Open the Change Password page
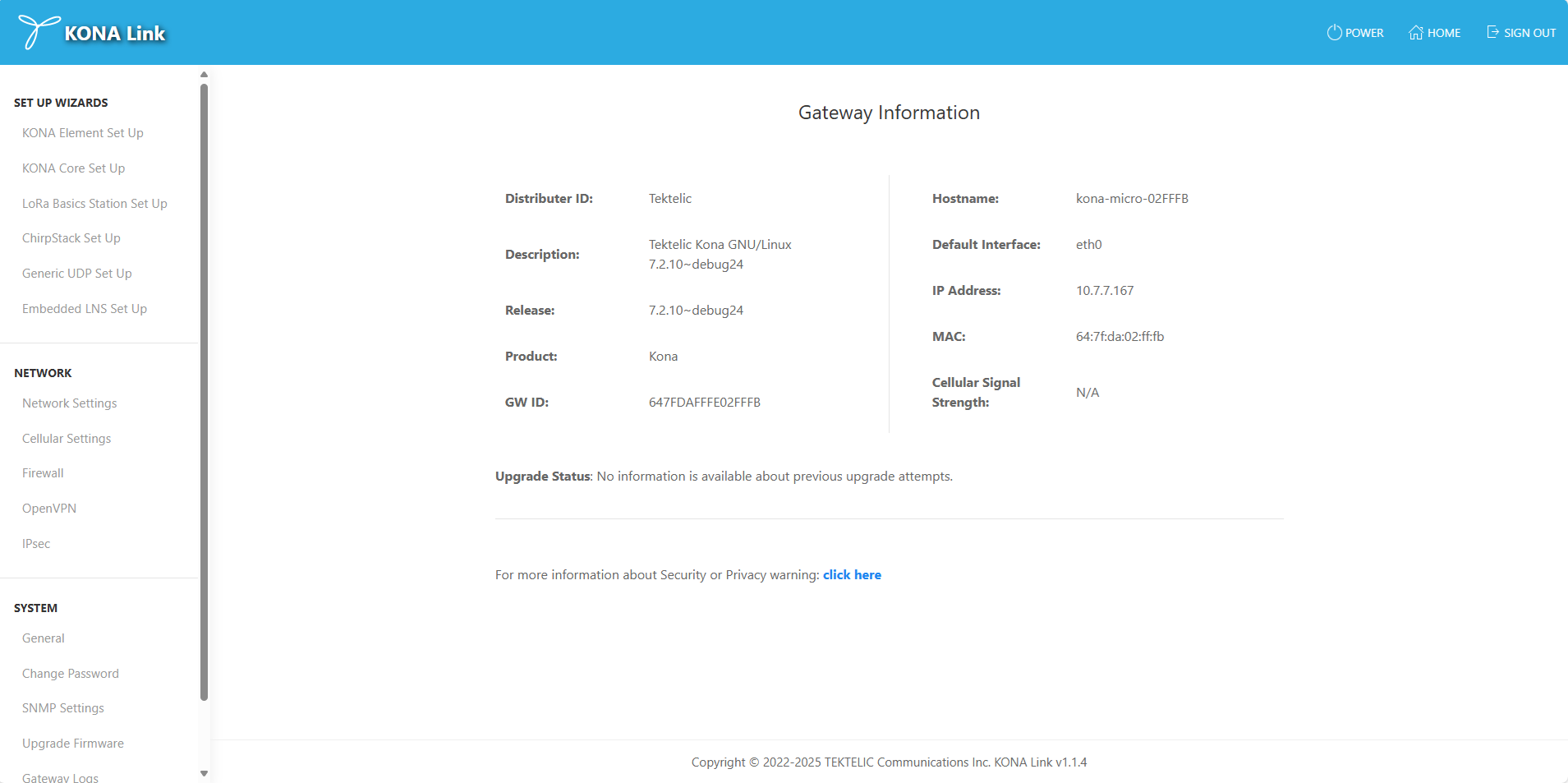Viewport: 1568px width, 783px height. (x=71, y=673)
